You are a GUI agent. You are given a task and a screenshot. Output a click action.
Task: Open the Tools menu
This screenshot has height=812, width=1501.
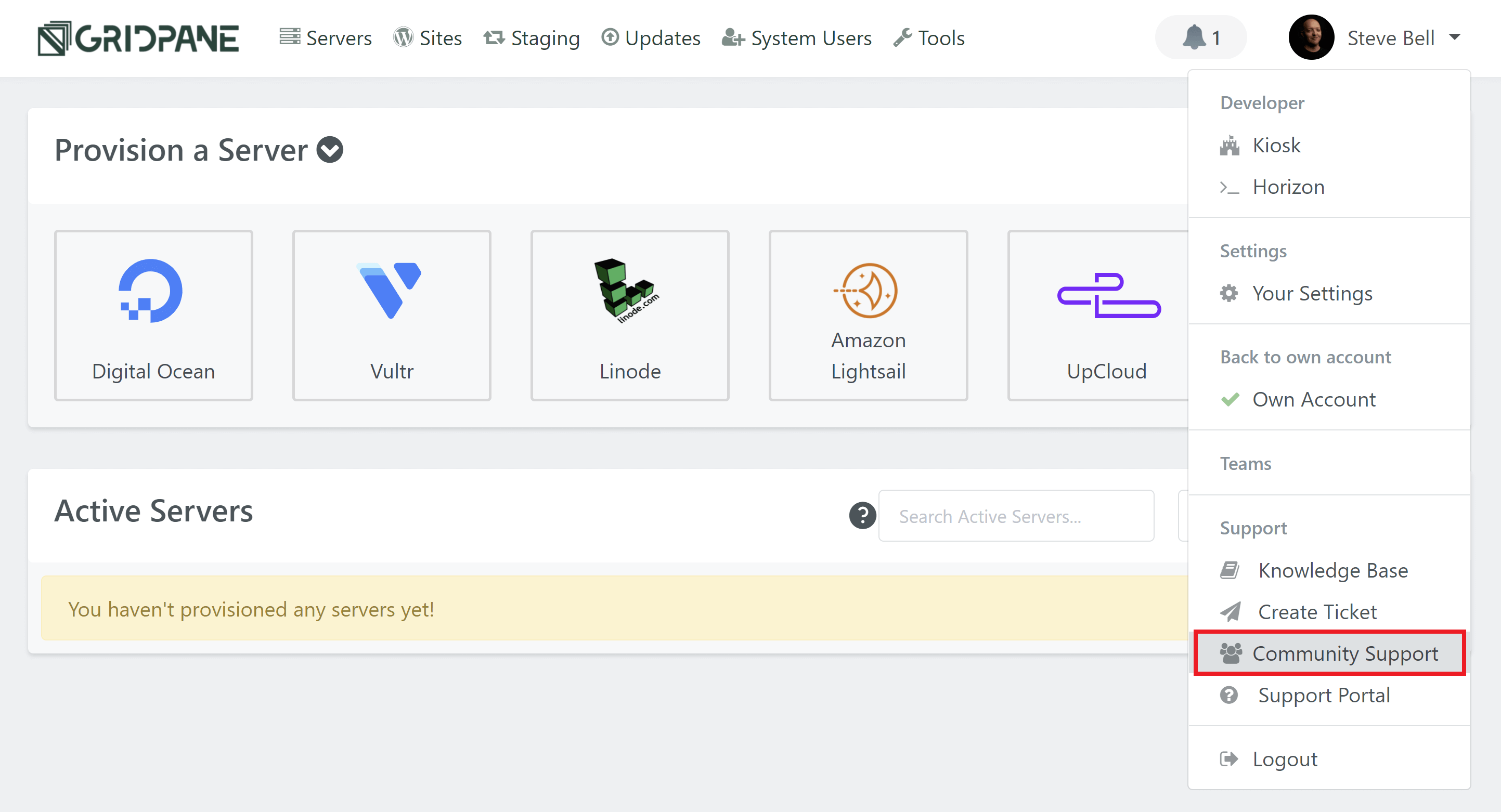coord(929,38)
